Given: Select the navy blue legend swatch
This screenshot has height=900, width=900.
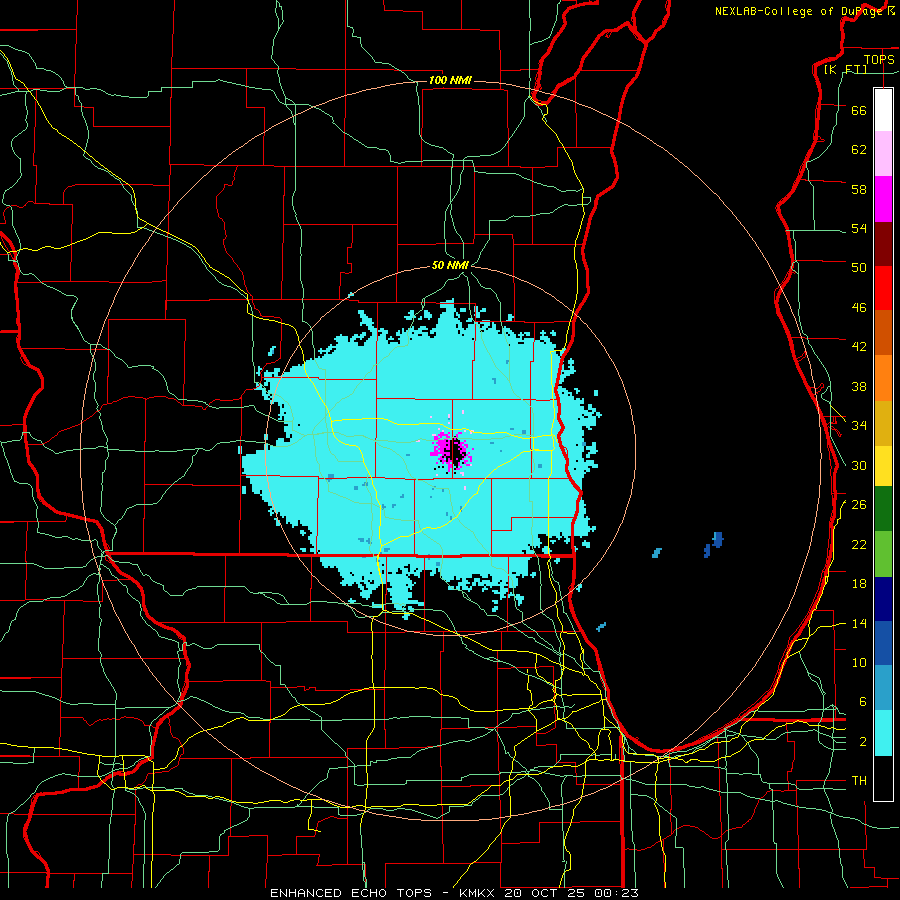Looking at the screenshot, I should [x=883, y=599].
